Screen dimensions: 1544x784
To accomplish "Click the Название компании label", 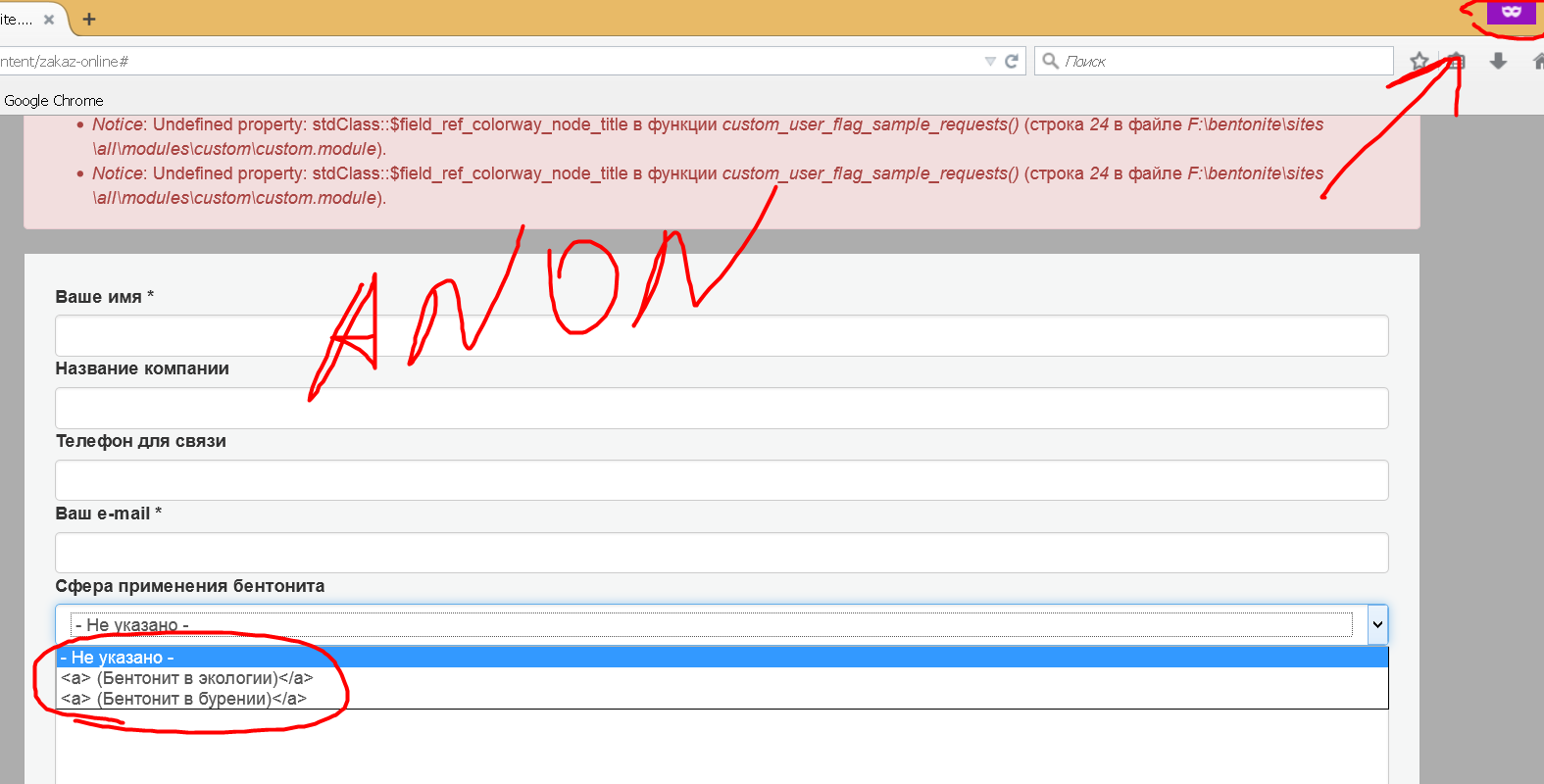I will click(142, 368).
